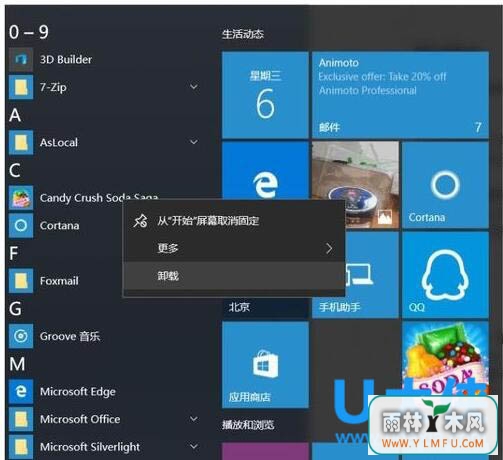This screenshot has width=503, height=460.
Task: Click the Microsoft Silverlight folder icon
Action: coord(21,447)
